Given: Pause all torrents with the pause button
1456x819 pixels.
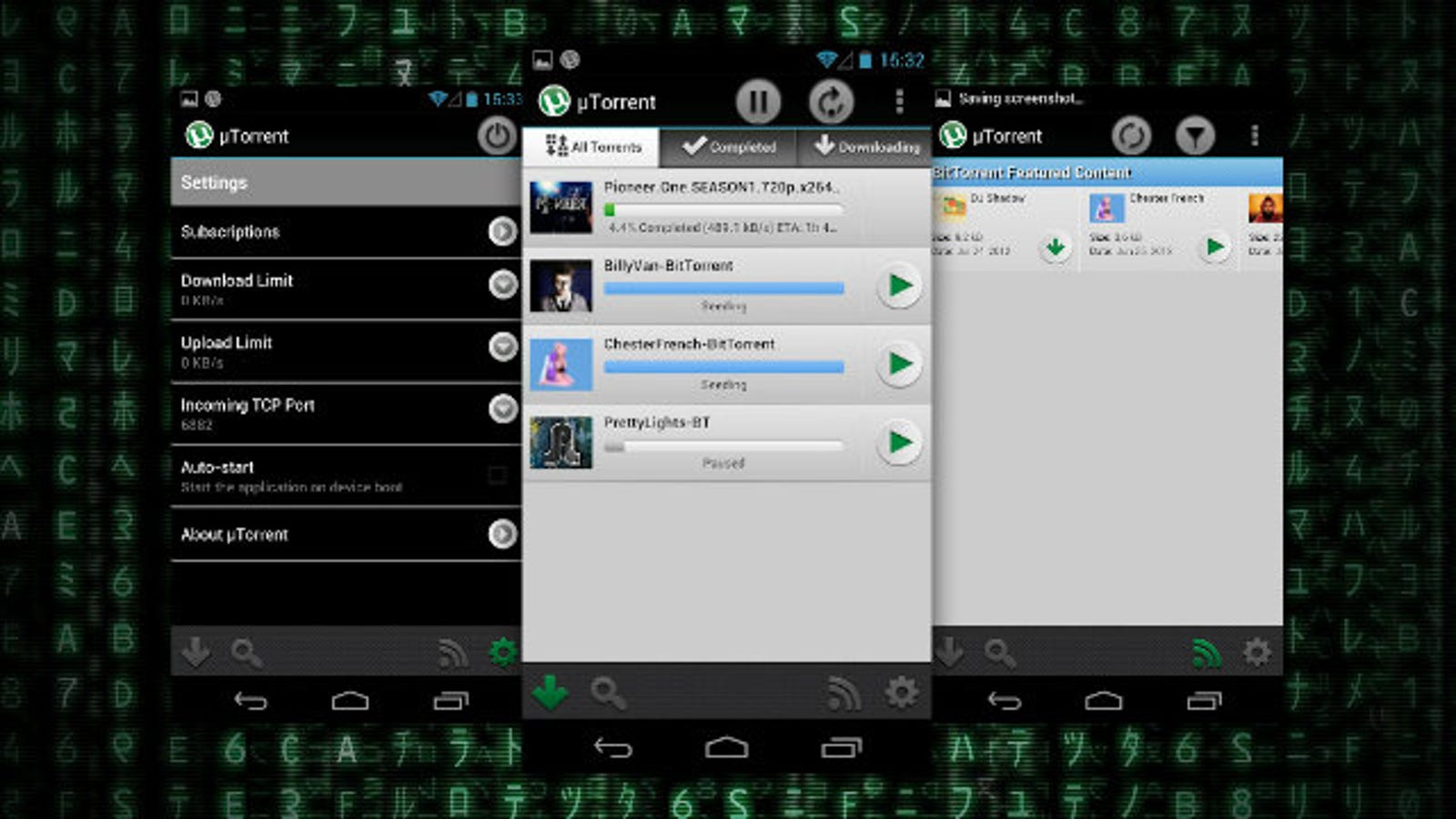Looking at the screenshot, I should click(x=758, y=101).
